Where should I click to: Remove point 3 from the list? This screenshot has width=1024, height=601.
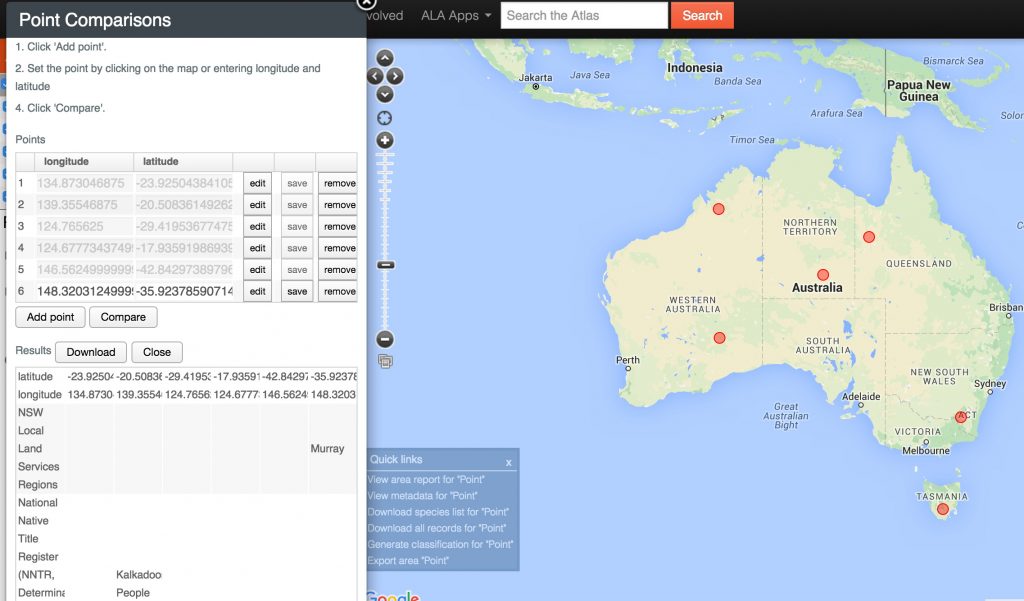tap(337, 226)
